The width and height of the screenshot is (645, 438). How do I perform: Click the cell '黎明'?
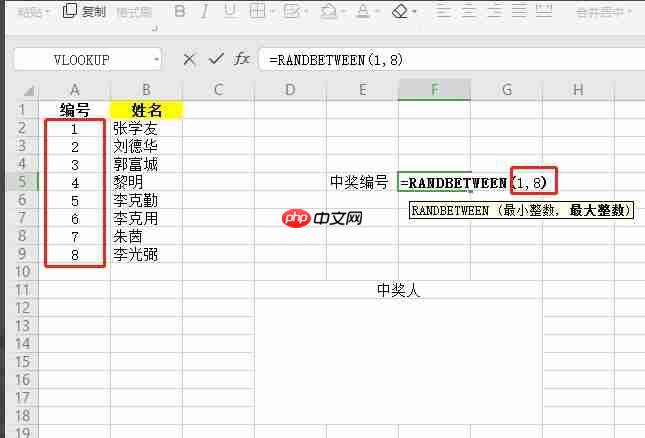point(146,182)
